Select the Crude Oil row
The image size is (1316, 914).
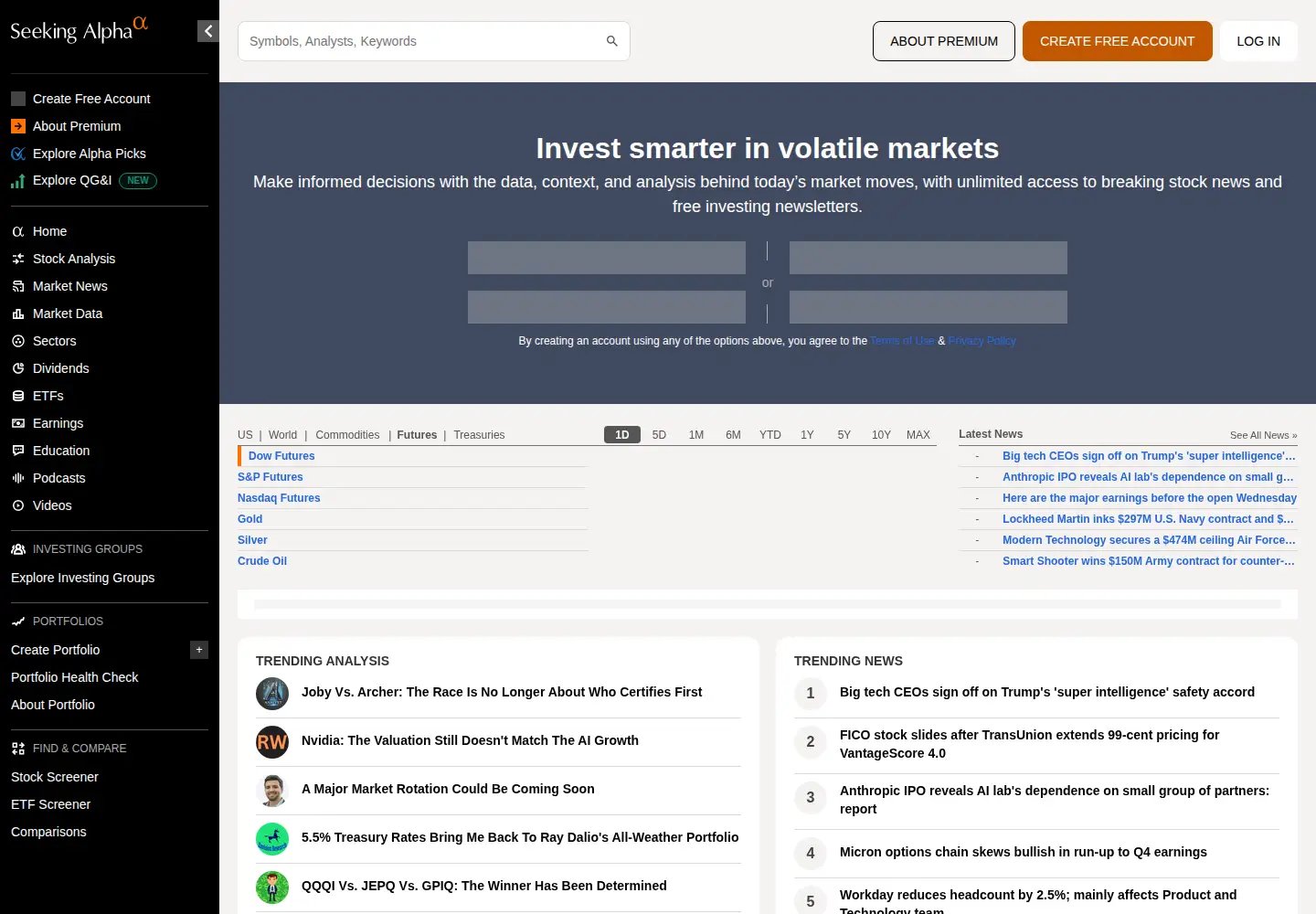pos(413,561)
